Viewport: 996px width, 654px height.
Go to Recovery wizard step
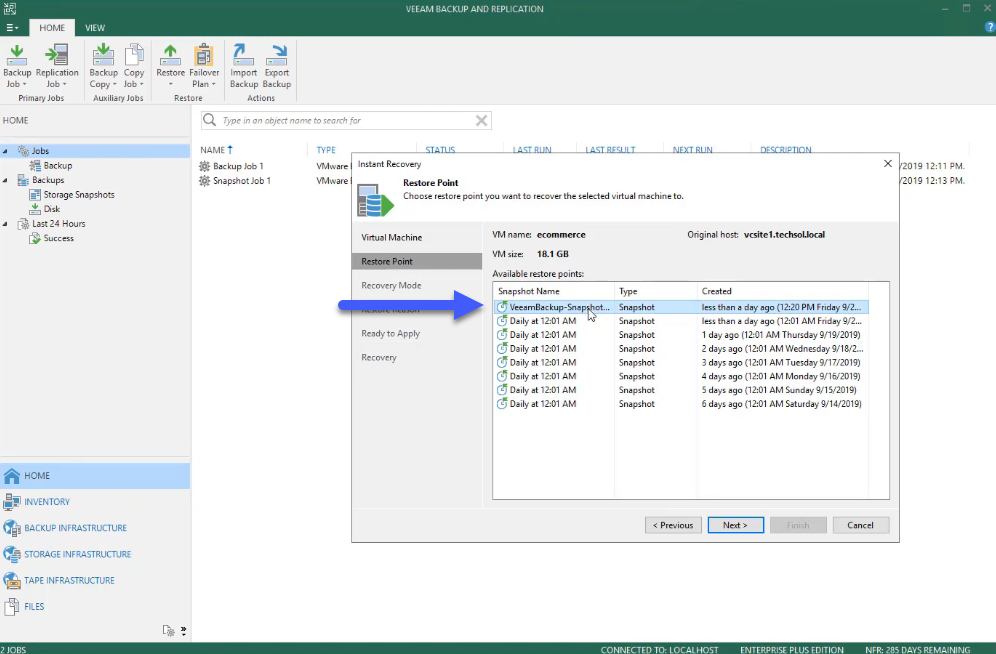pyautogui.click(x=379, y=357)
